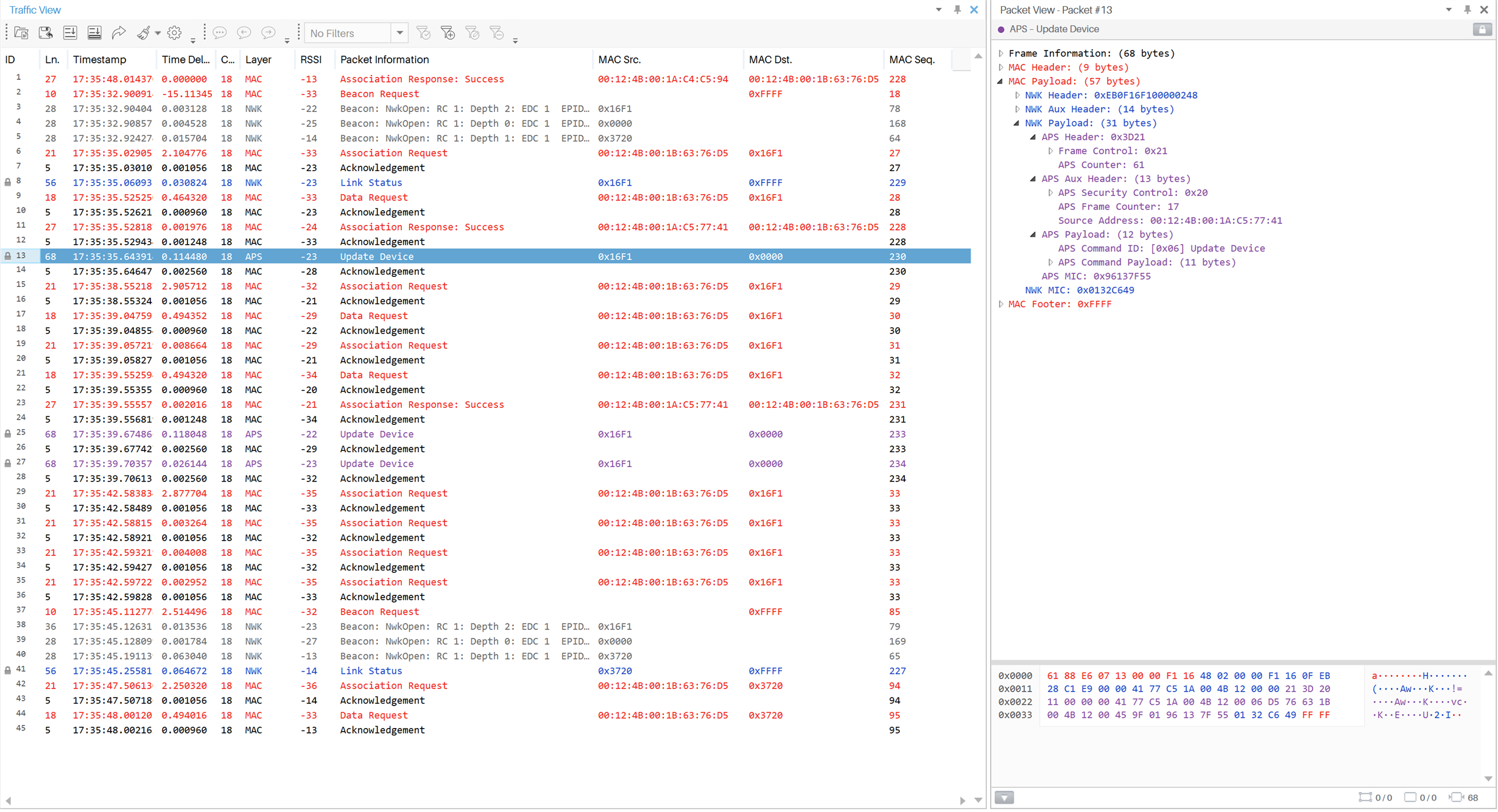The width and height of the screenshot is (1498, 812).
Task: Open capture file icon in toolbar
Action: tap(21, 33)
